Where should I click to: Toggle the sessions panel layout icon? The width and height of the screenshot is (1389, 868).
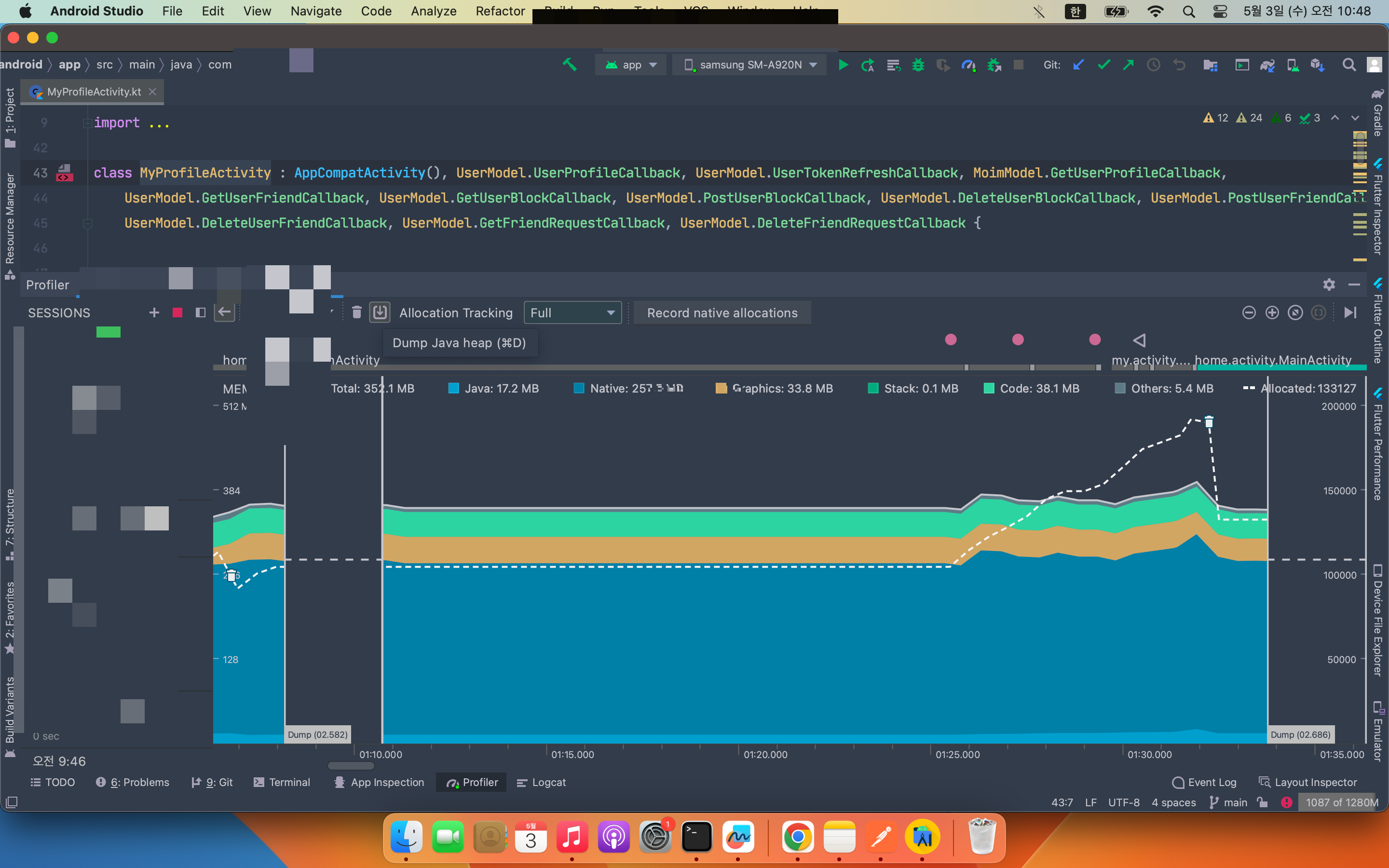[200, 312]
